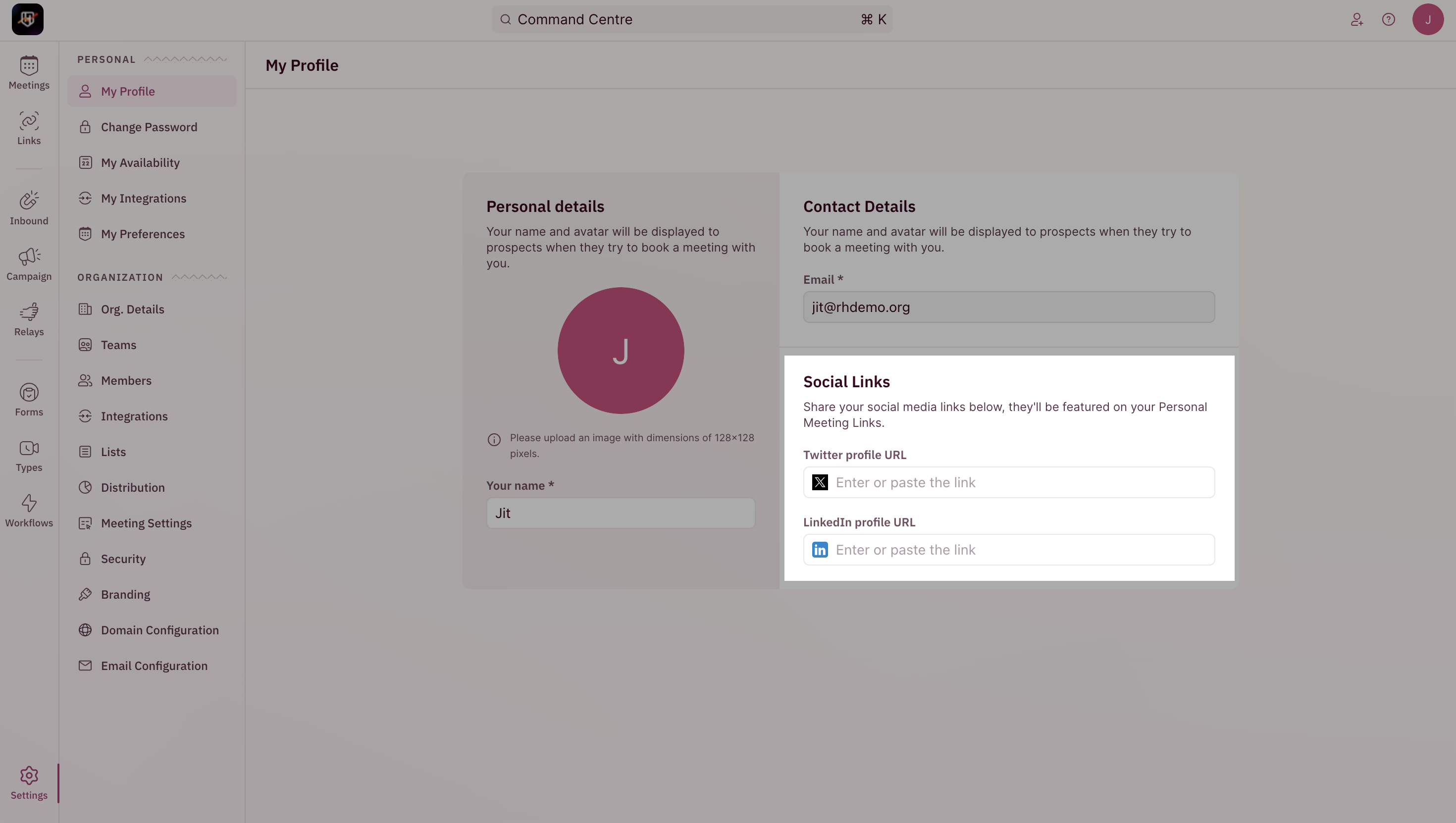Click the info icon beside upload hint

494,440
